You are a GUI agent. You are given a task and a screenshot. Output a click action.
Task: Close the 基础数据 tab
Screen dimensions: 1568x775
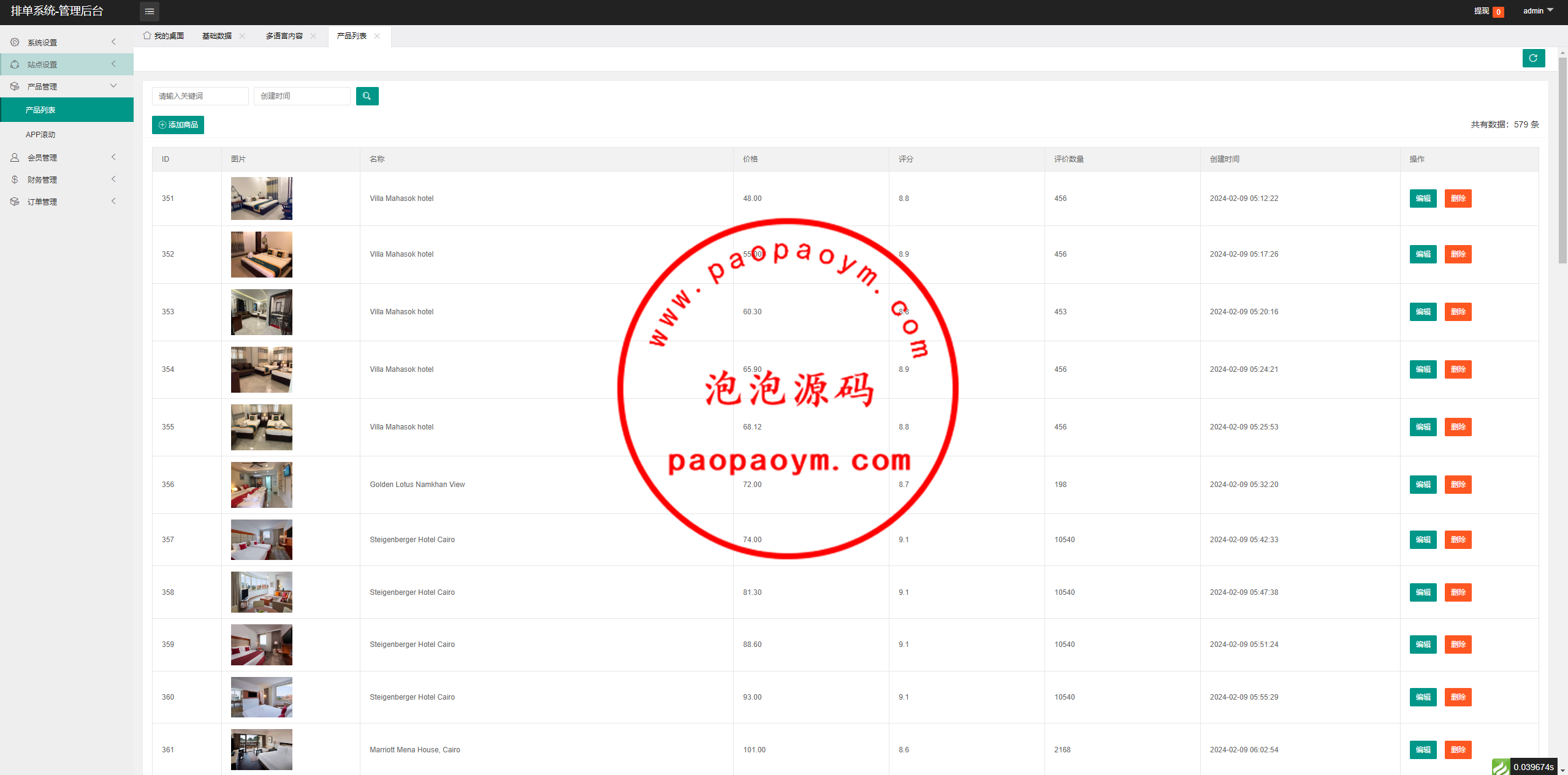242,36
